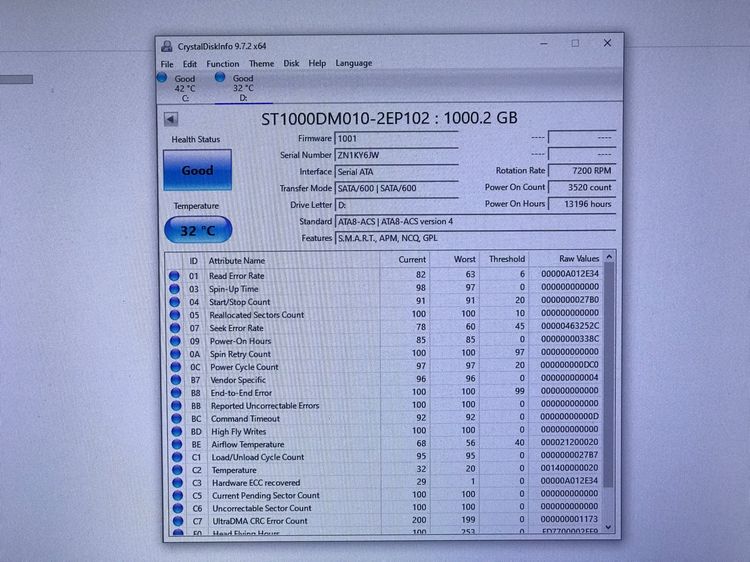Open the Edit menu
This screenshot has height=562, width=750.
(189, 64)
